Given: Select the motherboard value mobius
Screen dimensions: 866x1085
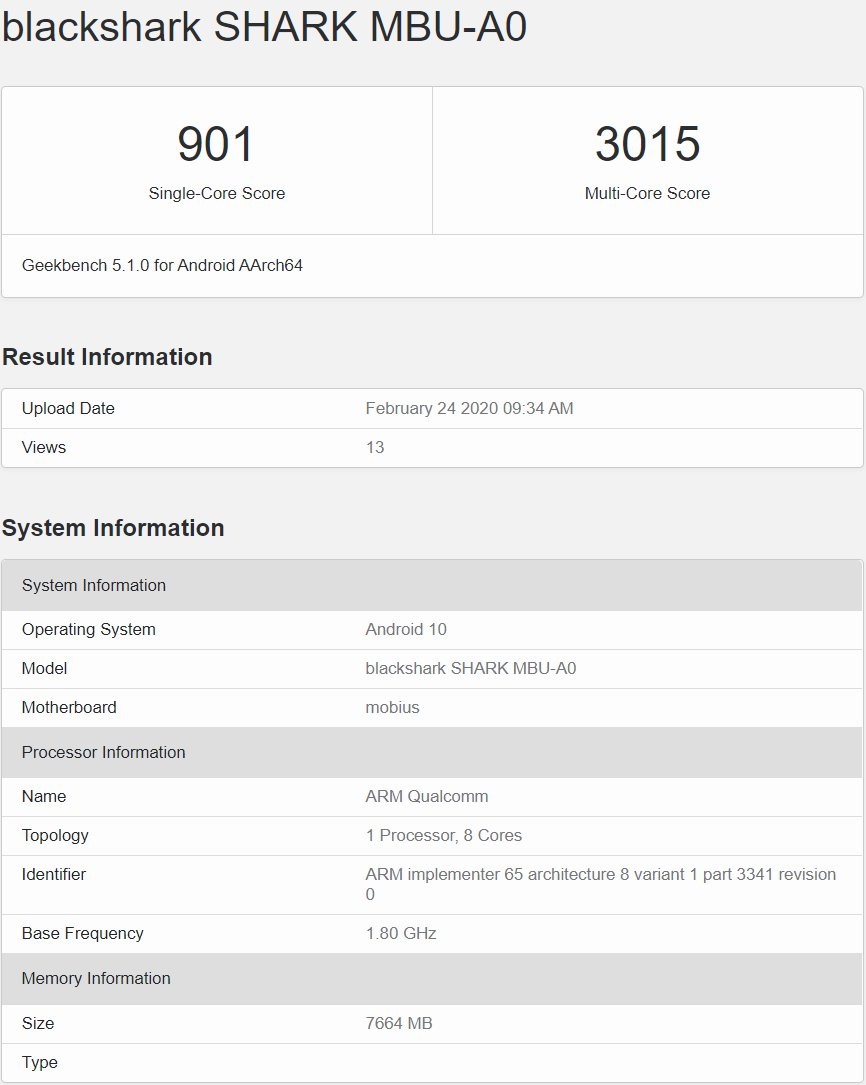Looking at the screenshot, I should pyautogui.click(x=393, y=707).
